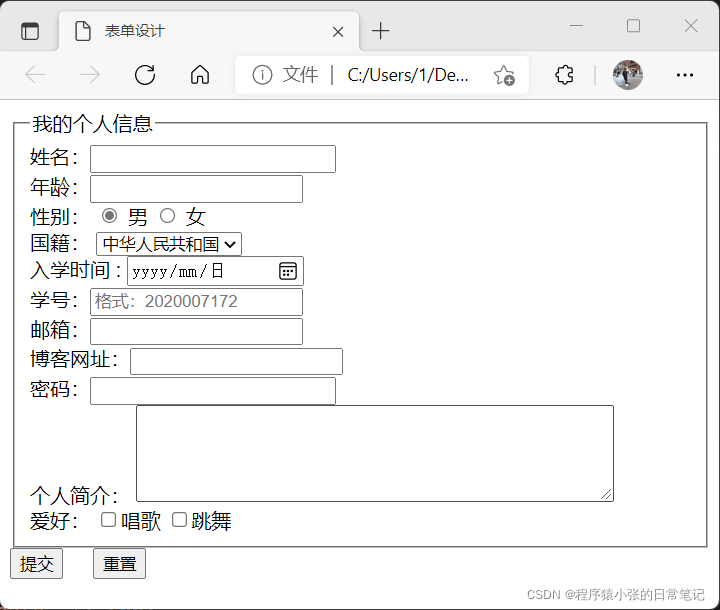The height and width of the screenshot is (610, 720).
Task: Click the 爱好 label text
Action: pyautogui.click(x=54, y=521)
